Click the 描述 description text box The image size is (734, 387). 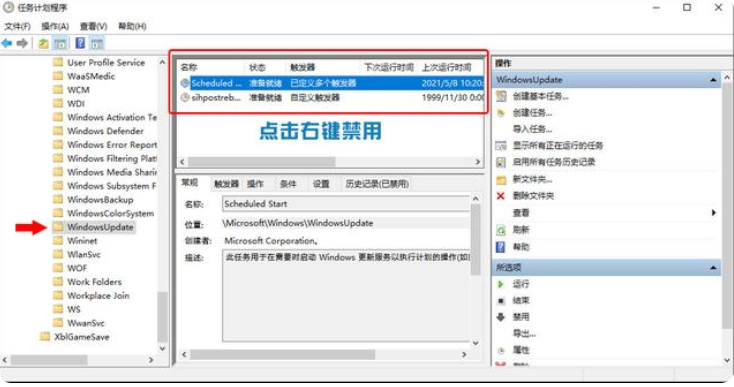click(x=345, y=295)
